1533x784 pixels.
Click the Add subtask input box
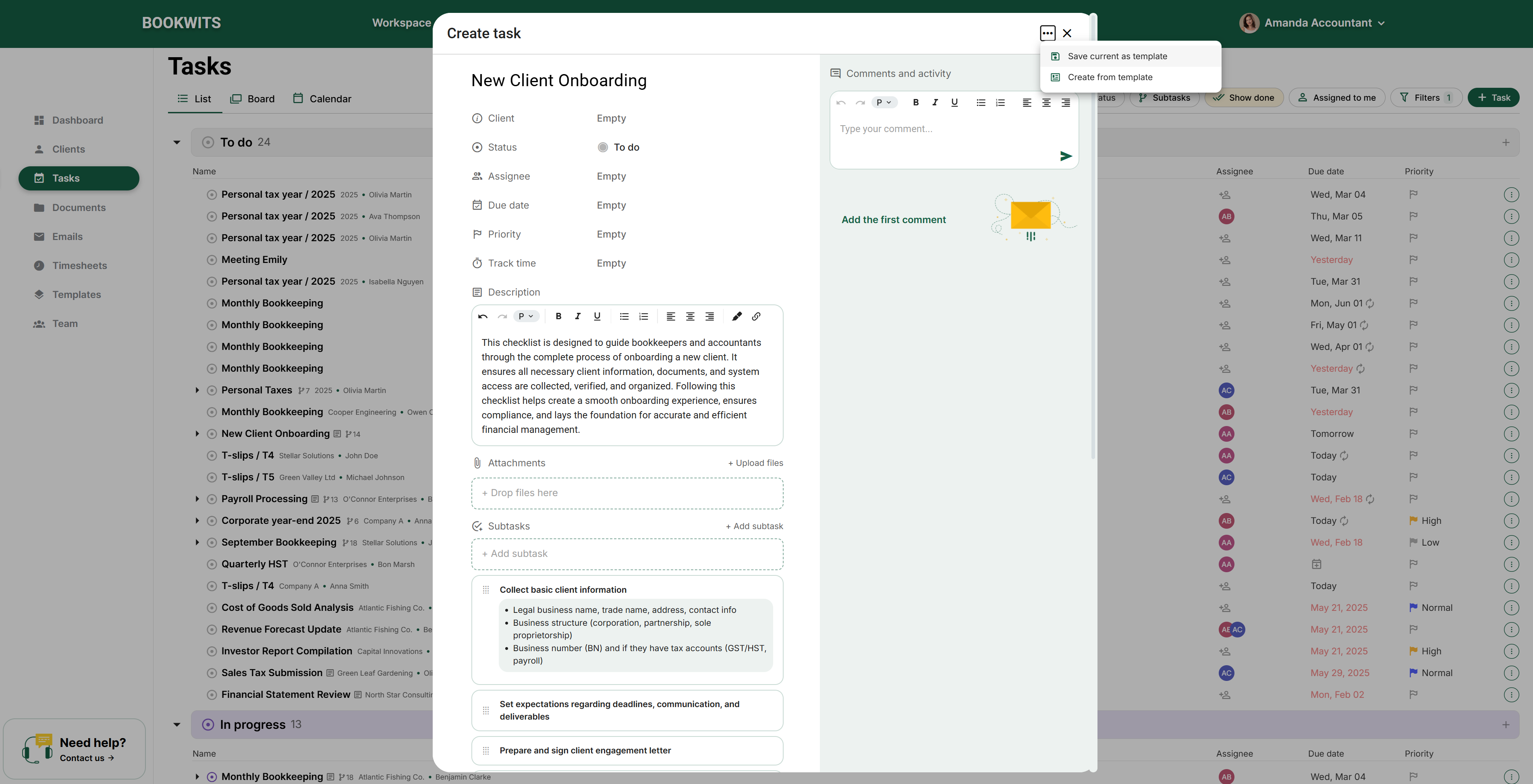pyautogui.click(x=626, y=554)
